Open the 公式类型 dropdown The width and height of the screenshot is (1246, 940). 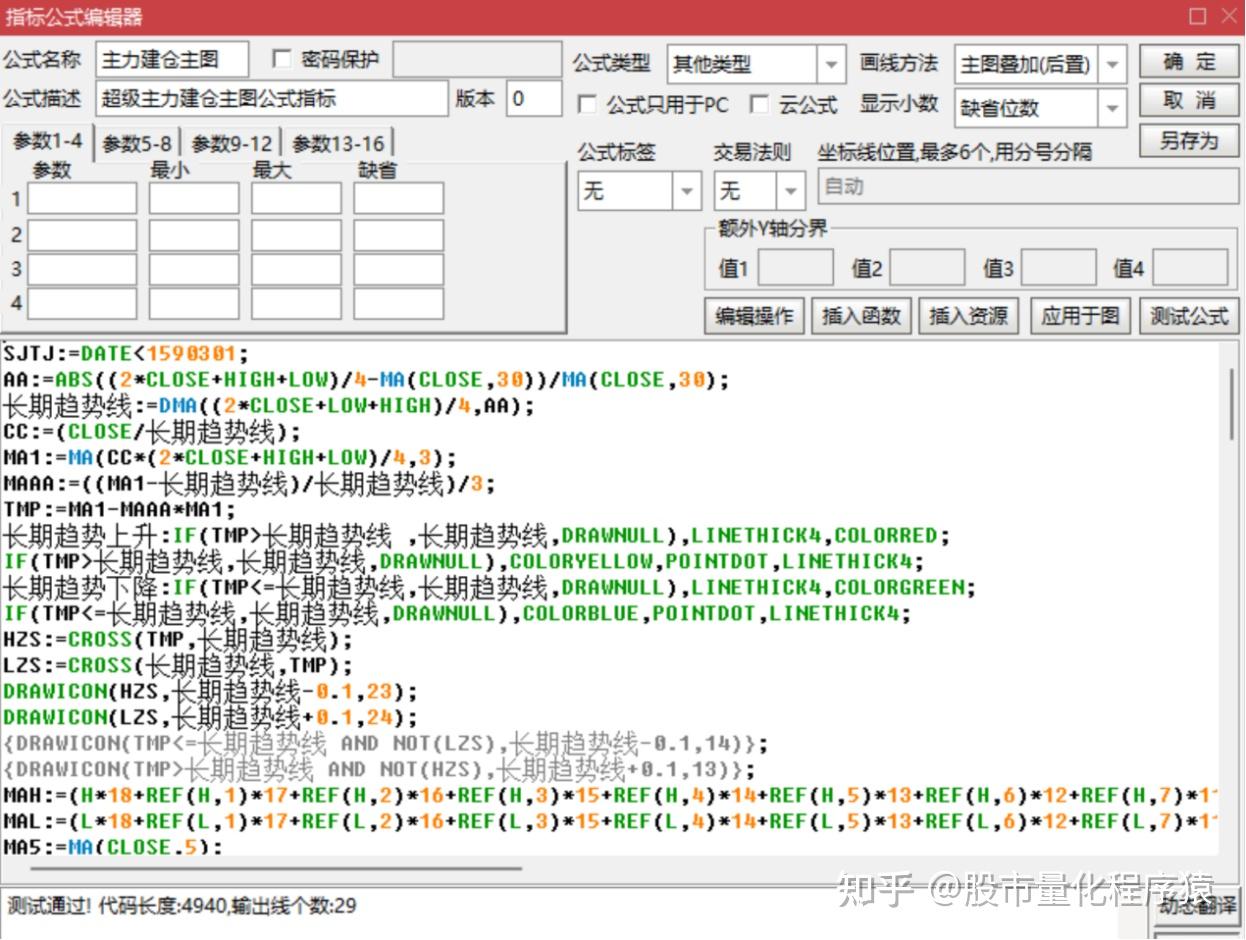pyautogui.click(x=831, y=65)
